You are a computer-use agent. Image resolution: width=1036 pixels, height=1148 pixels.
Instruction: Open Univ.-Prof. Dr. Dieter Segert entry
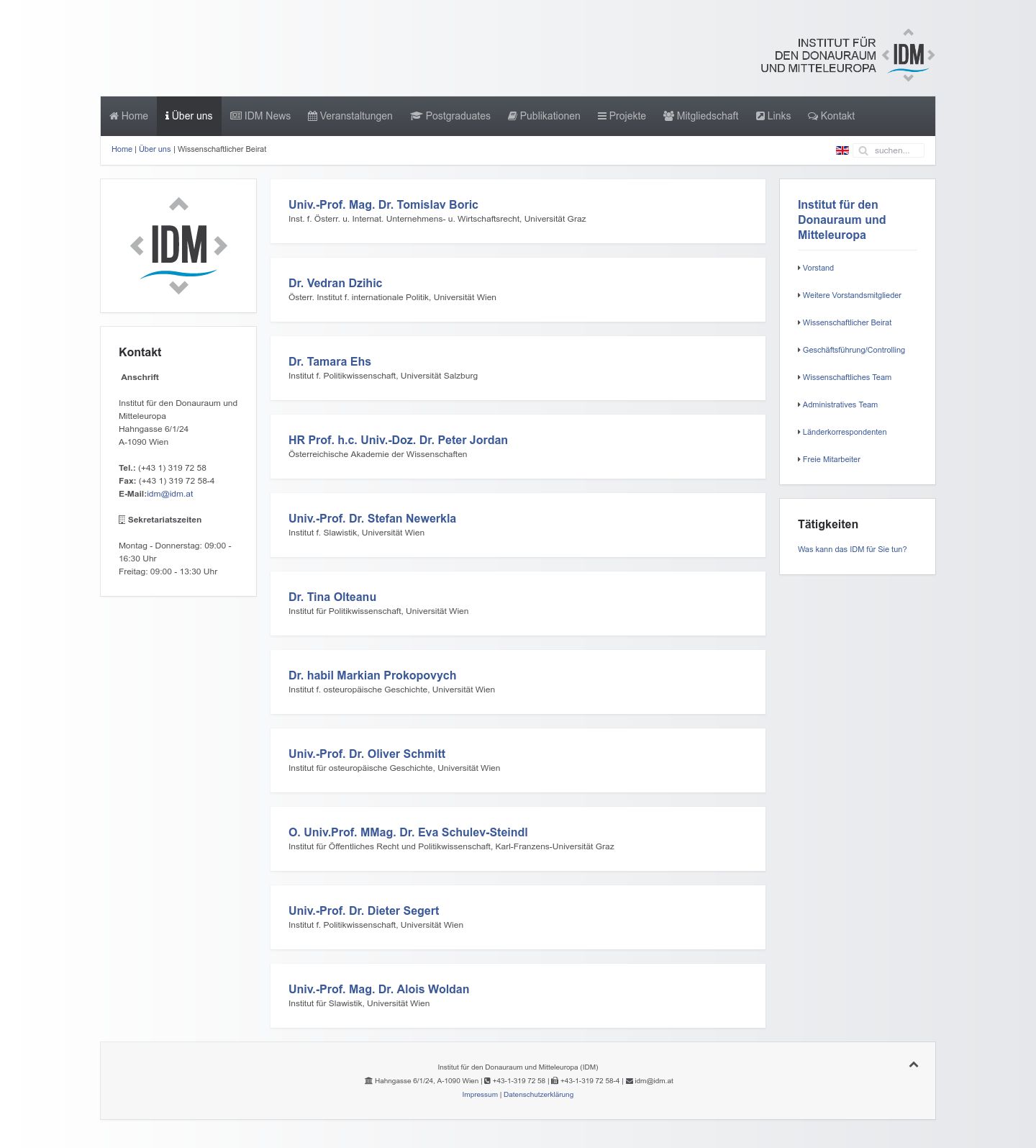point(363,910)
